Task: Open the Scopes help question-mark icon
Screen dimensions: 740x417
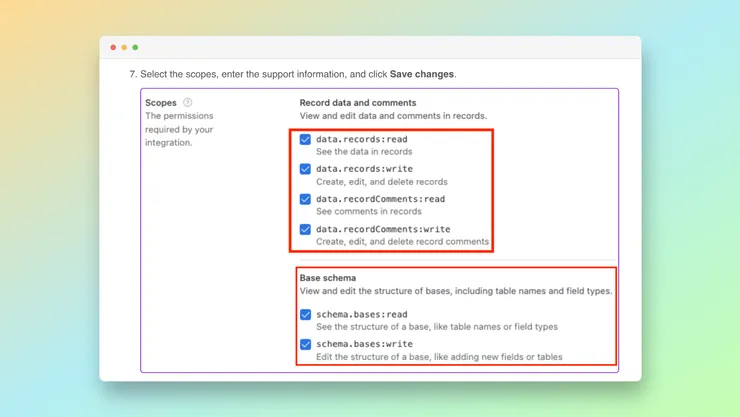Action: (x=187, y=102)
